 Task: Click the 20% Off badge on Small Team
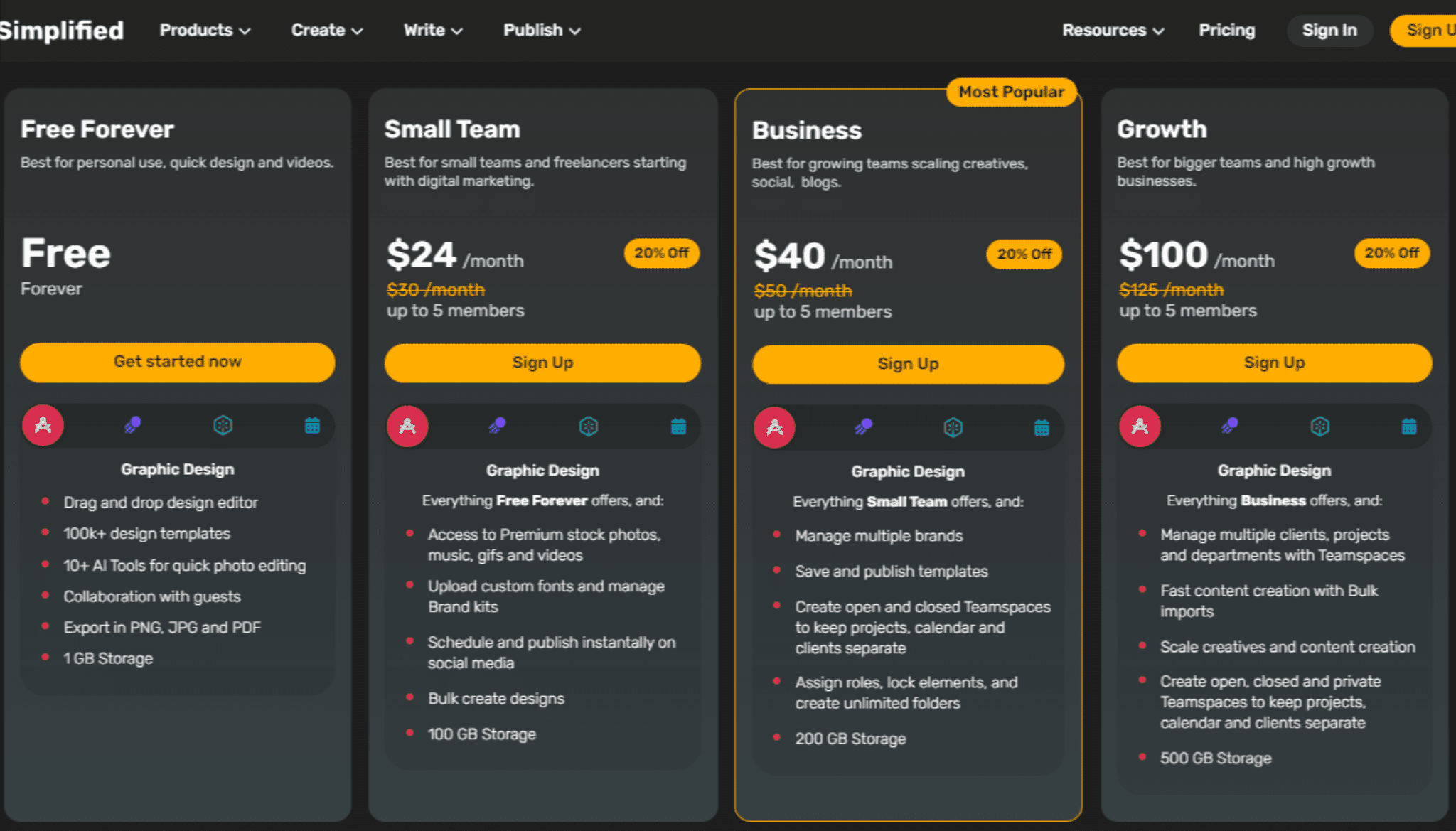pos(661,253)
